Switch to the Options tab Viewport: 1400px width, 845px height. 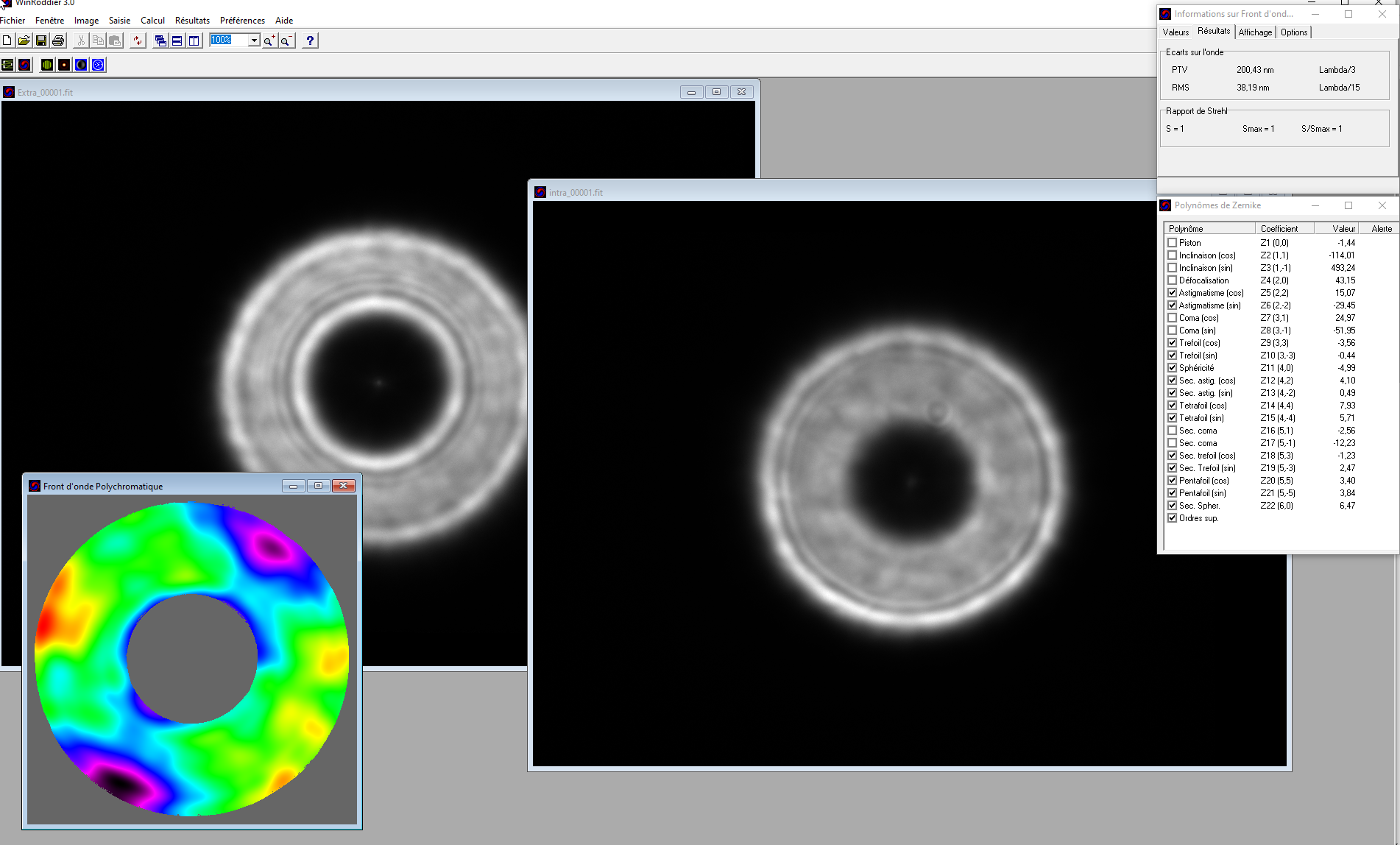(1293, 32)
